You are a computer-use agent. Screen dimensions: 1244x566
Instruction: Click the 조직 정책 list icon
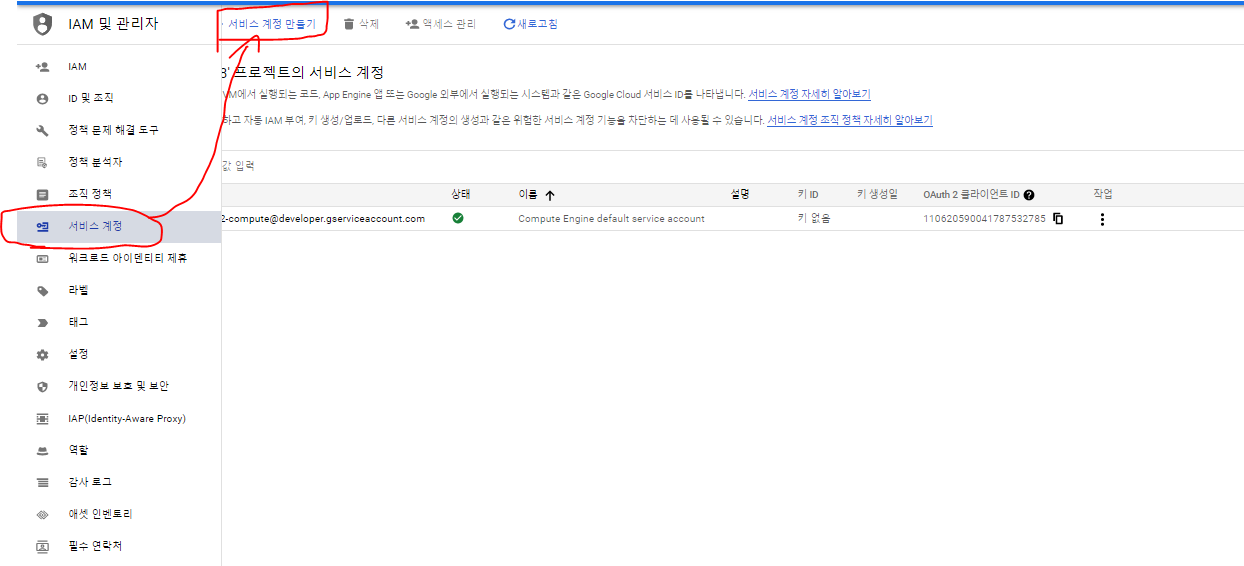click(42, 194)
